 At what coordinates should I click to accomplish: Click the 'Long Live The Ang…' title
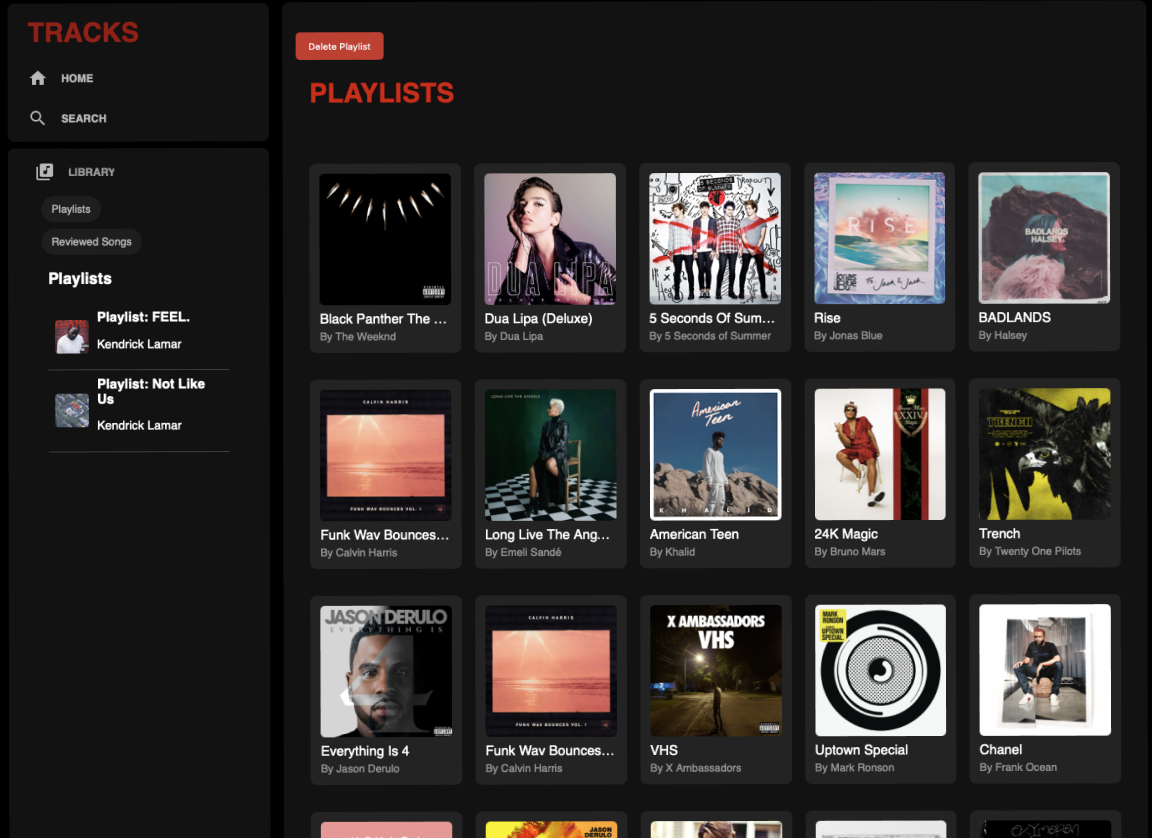pyautogui.click(x=547, y=535)
